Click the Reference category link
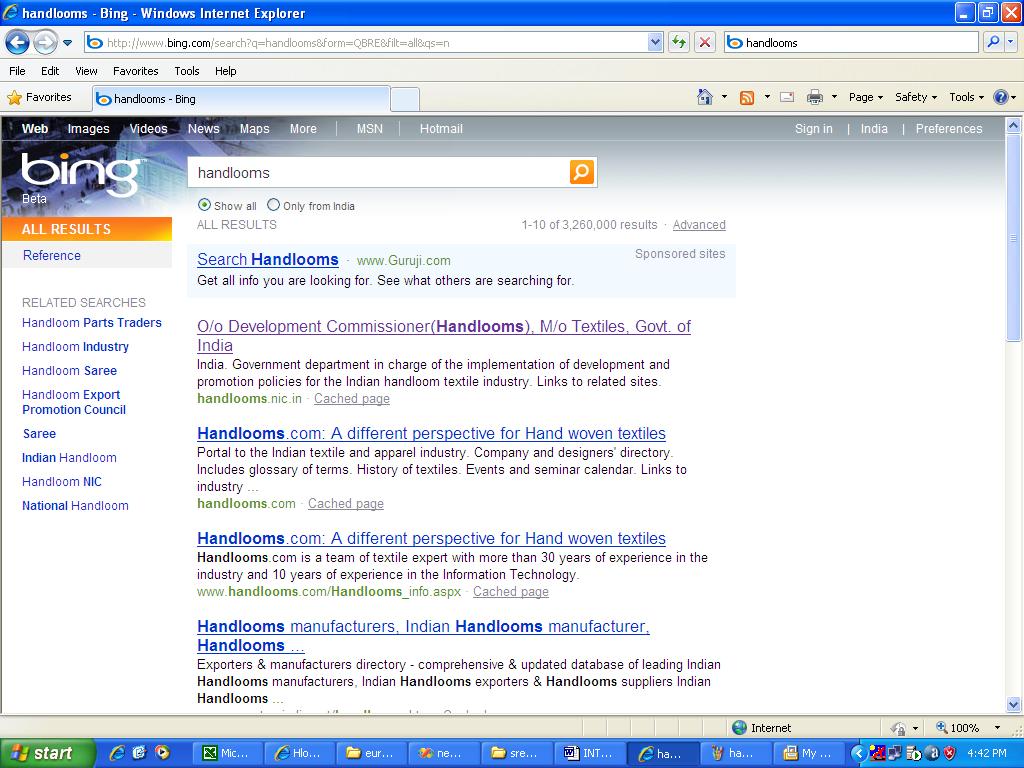Image resolution: width=1024 pixels, height=768 pixels. coord(52,255)
